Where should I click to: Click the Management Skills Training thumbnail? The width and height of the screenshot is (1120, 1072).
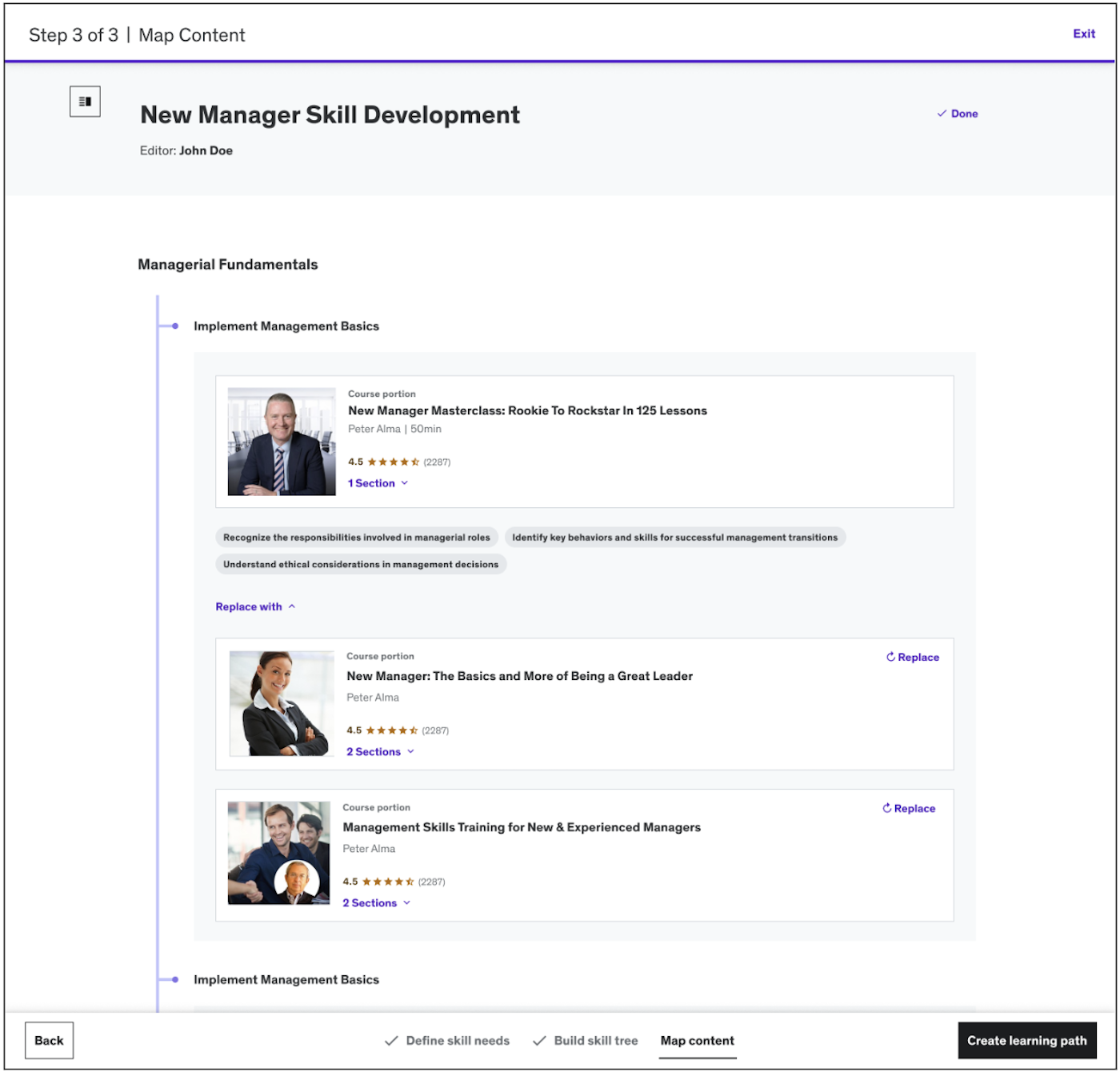tap(279, 854)
